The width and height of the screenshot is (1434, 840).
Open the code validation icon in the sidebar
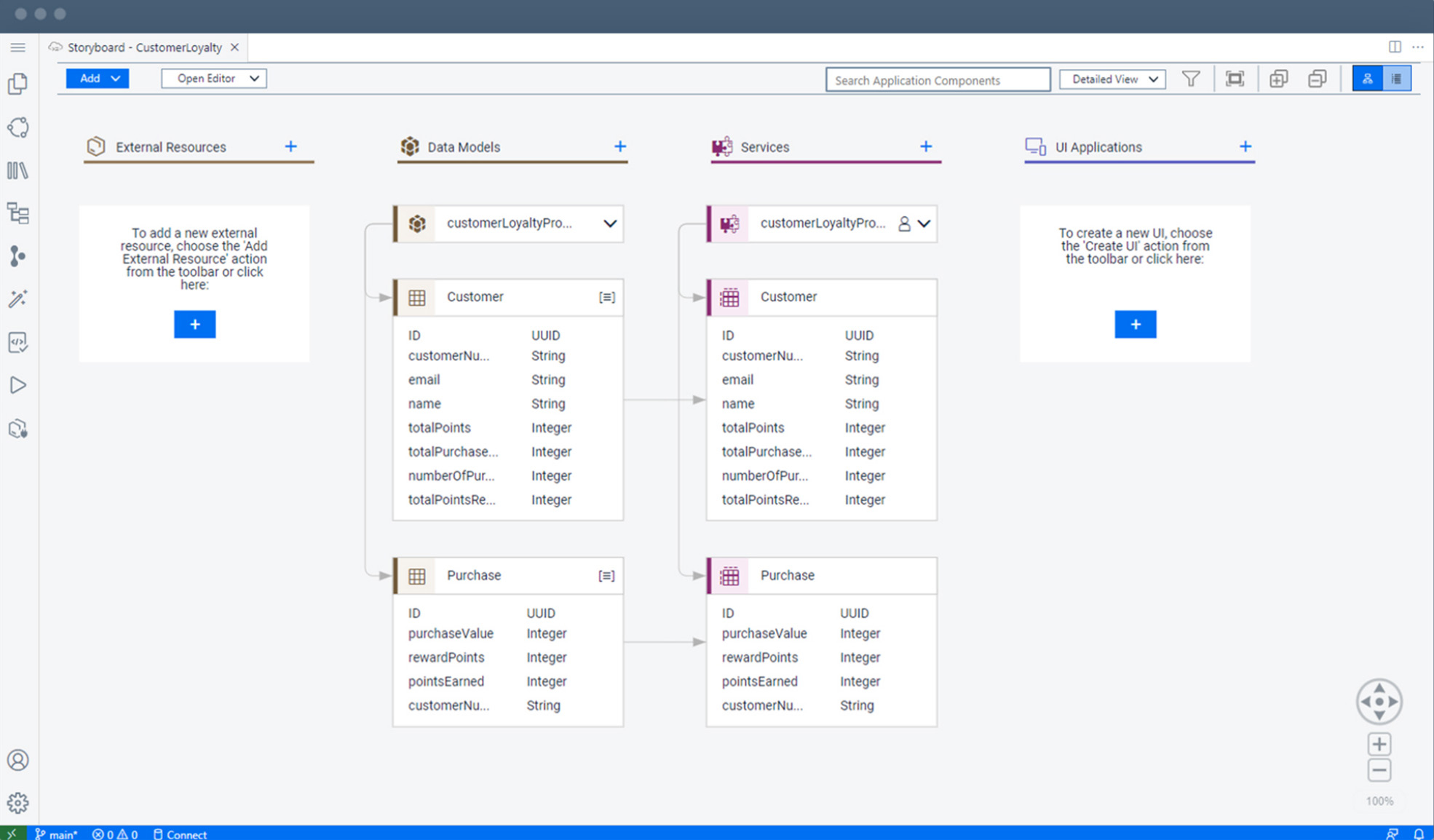(17, 342)
